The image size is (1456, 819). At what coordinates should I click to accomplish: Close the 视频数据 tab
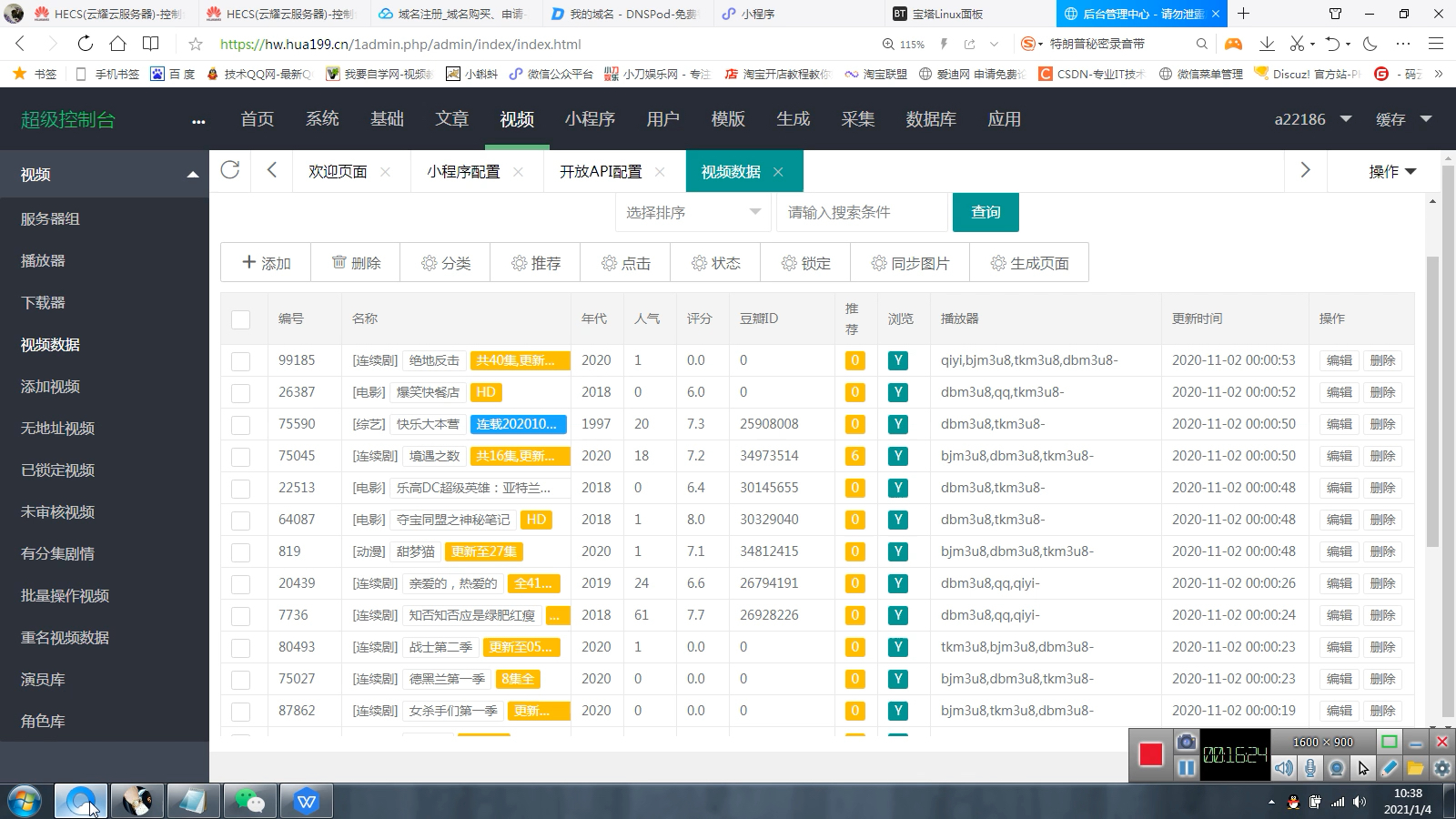pos(778,171)
